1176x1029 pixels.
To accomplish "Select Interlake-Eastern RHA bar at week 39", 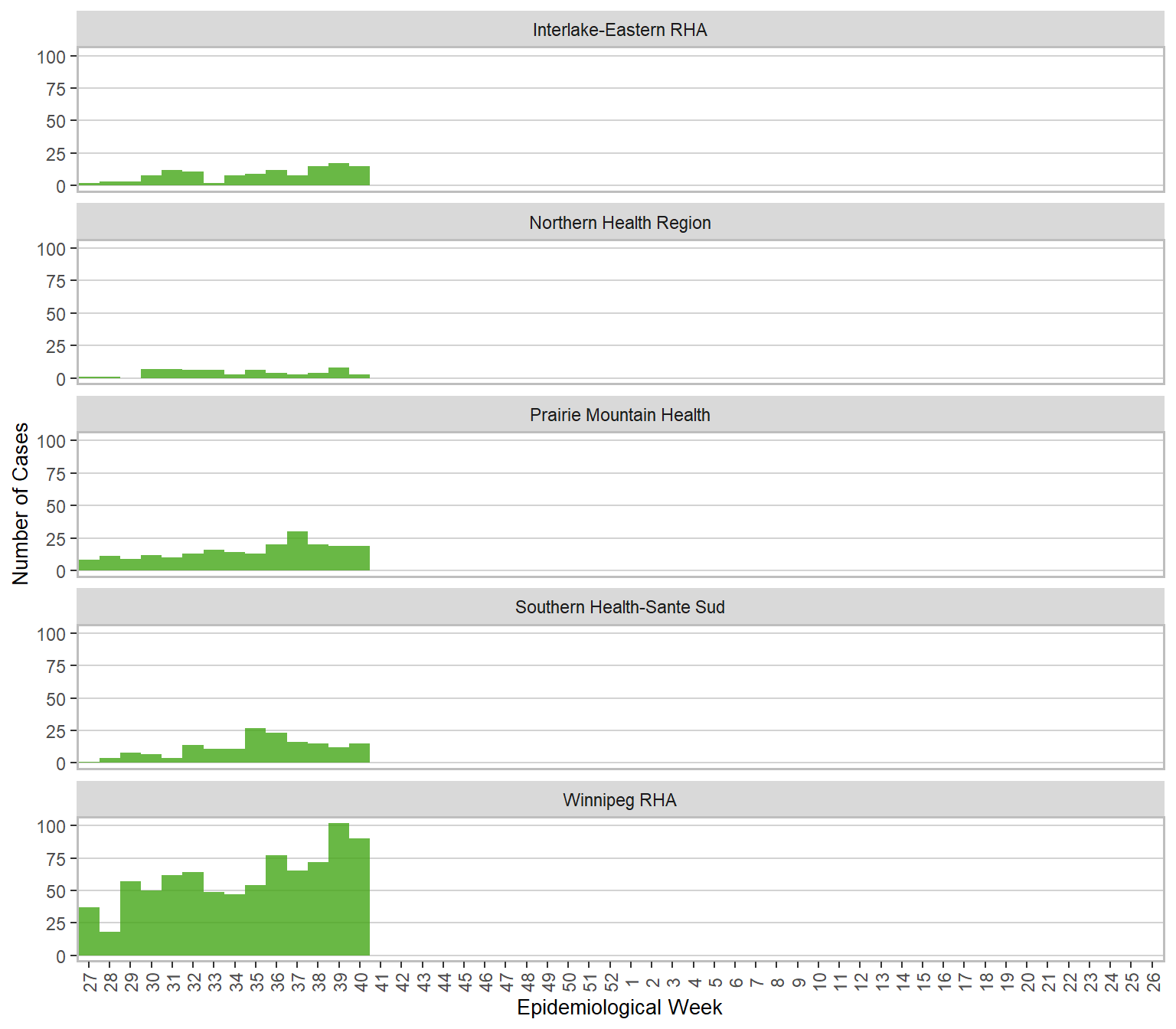I will pyautogui.click(x=338, y=175).
